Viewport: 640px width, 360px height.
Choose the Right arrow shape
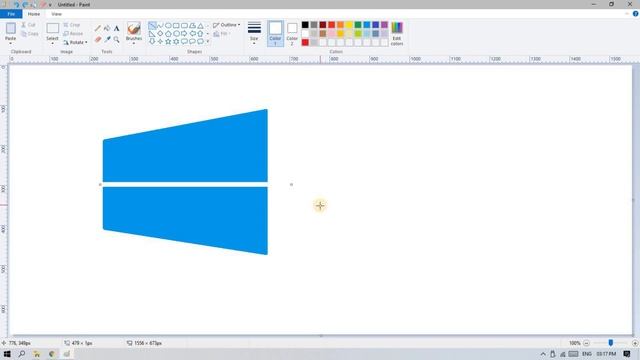click(184, 33)
